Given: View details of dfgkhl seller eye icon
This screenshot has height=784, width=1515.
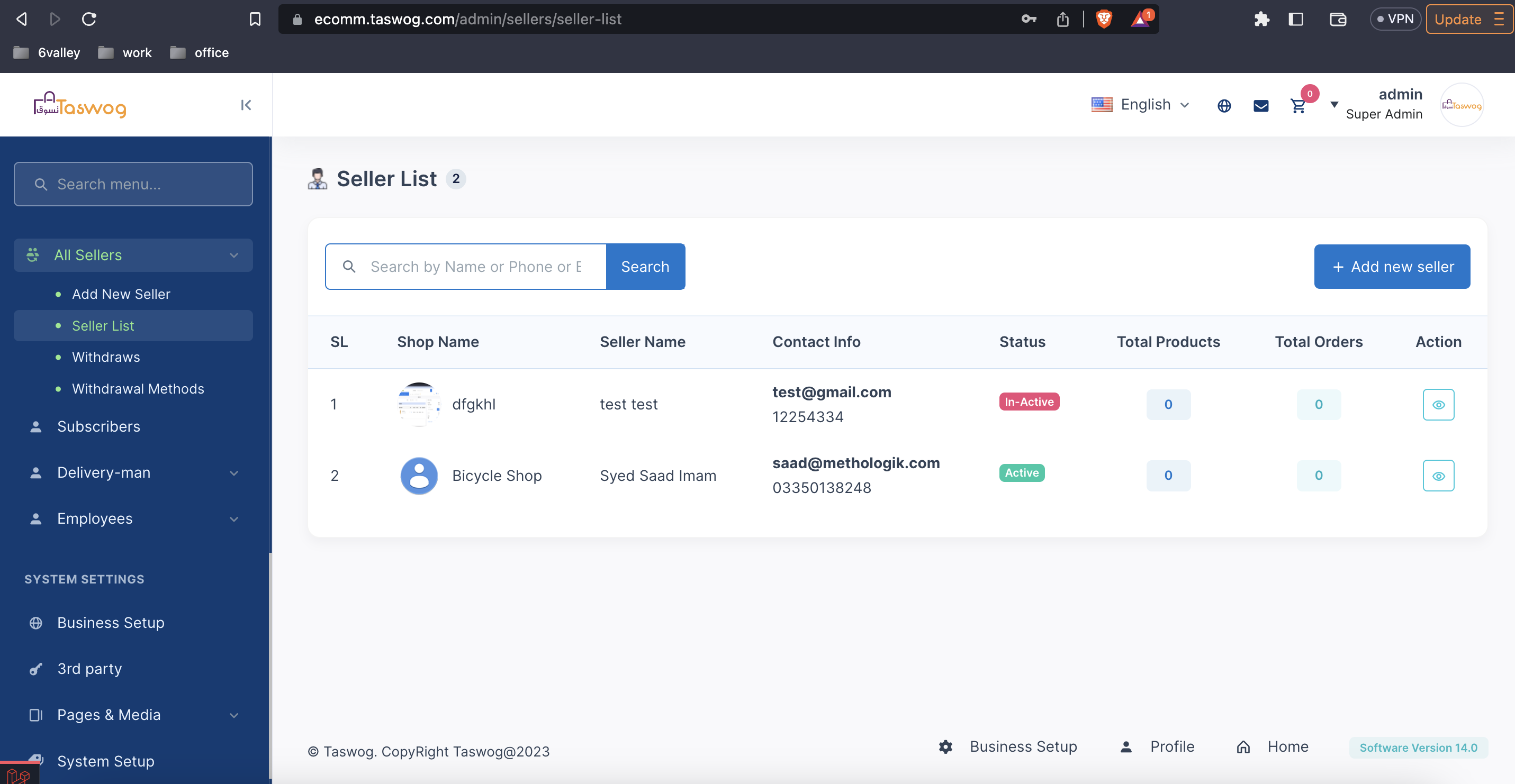Looking at the screenshot, I should coord(1438,404).
